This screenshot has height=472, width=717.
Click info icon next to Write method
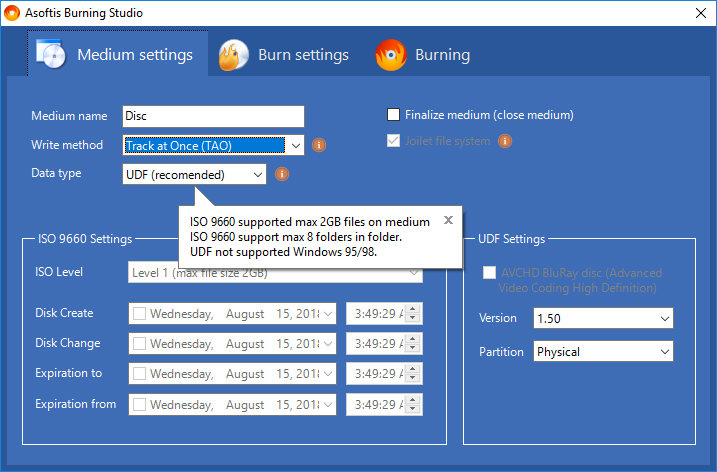coord(319,145)
